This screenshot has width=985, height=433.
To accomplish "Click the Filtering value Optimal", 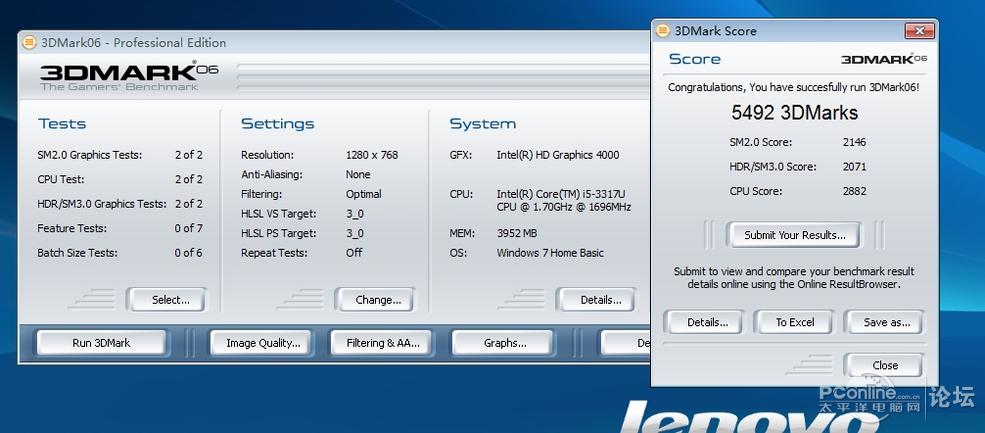I will click(x=364, y=194).
